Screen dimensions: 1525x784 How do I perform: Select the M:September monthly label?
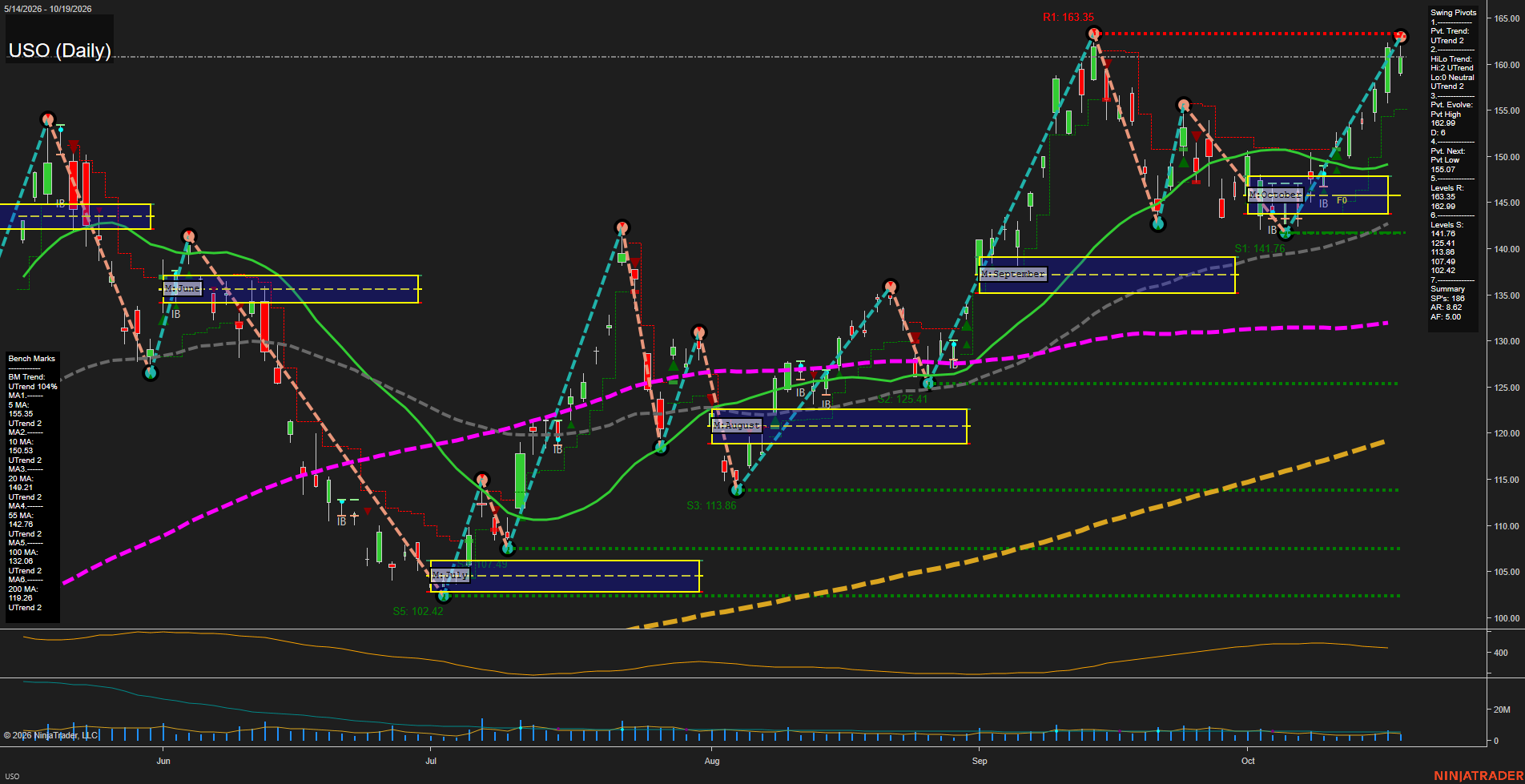pyautogui.click(x=1013, y=274)
